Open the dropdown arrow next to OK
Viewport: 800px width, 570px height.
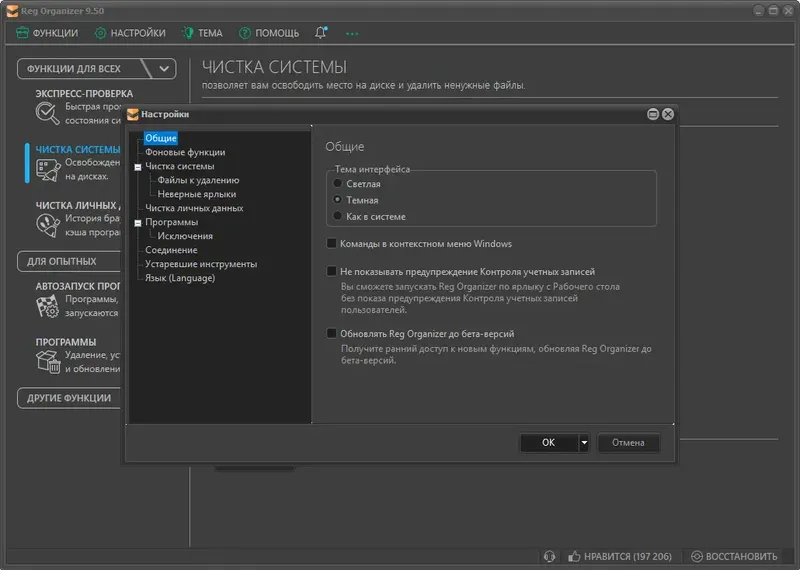(x=584, y=442)
